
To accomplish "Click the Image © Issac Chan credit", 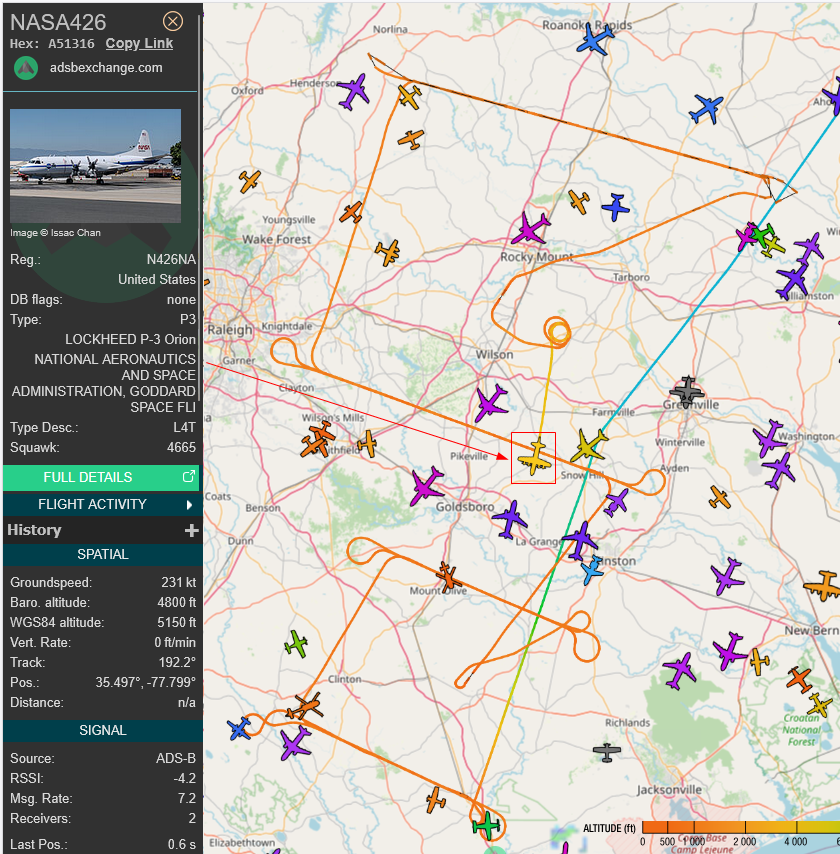I will pyautogui.click(x=55, y=233).
